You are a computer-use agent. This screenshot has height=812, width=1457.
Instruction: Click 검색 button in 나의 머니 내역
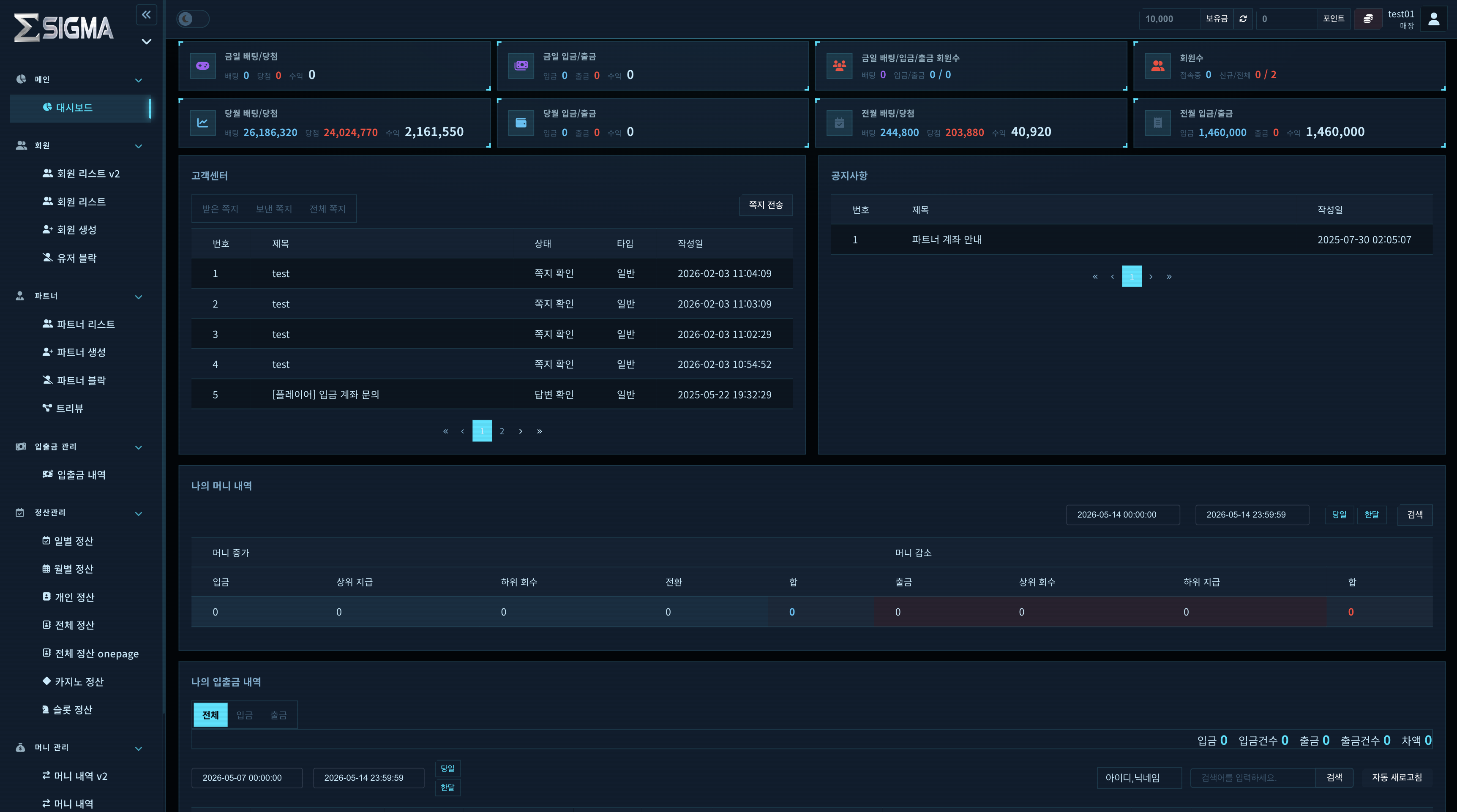click(x=1415, y=515)
